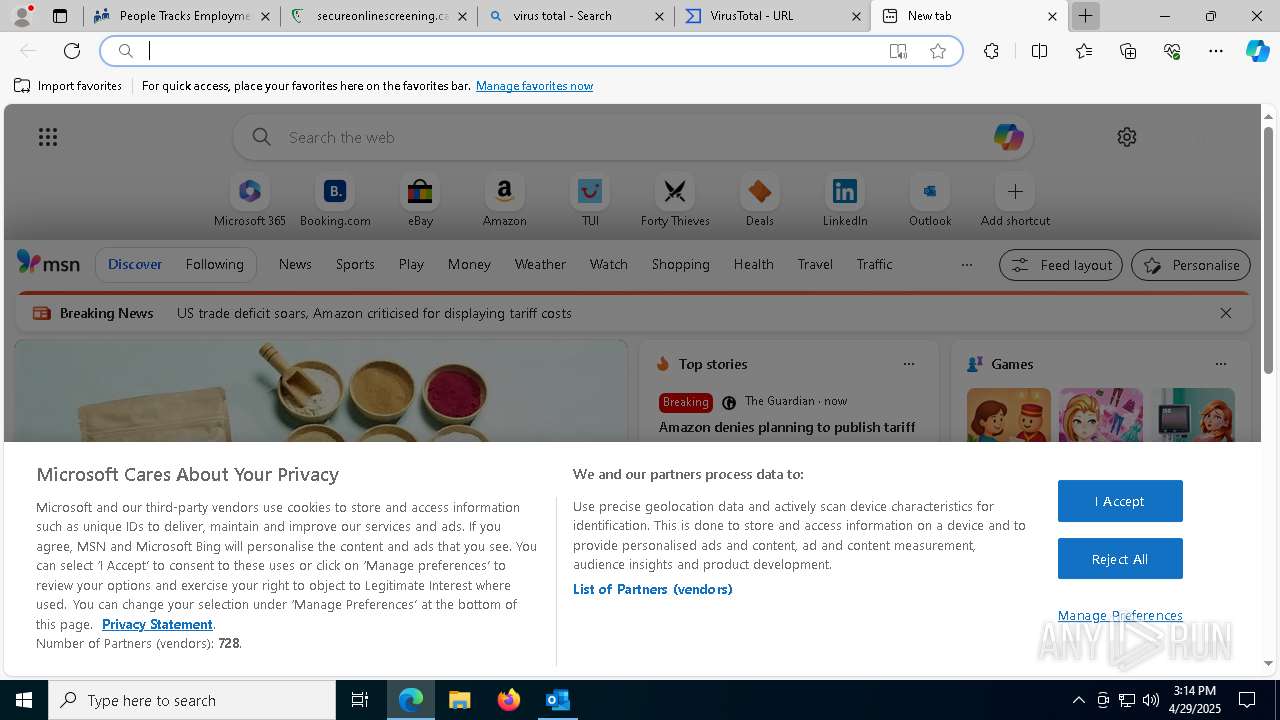Open Feed layout options

coord(1060,265)
